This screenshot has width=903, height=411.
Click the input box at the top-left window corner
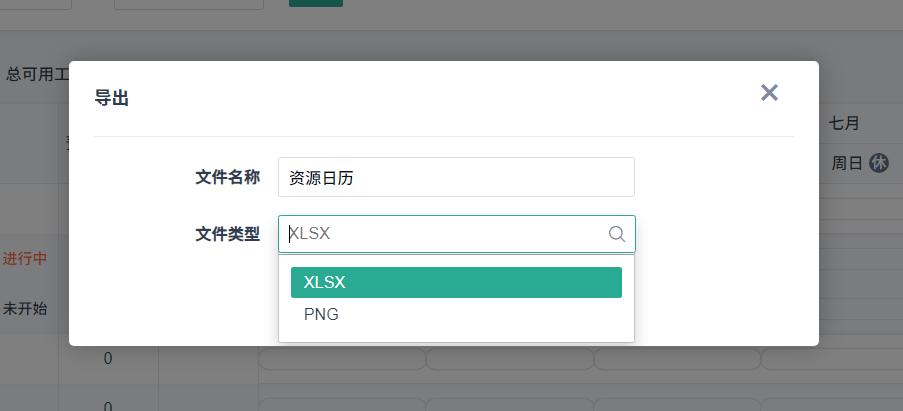(x=36, y=4)
